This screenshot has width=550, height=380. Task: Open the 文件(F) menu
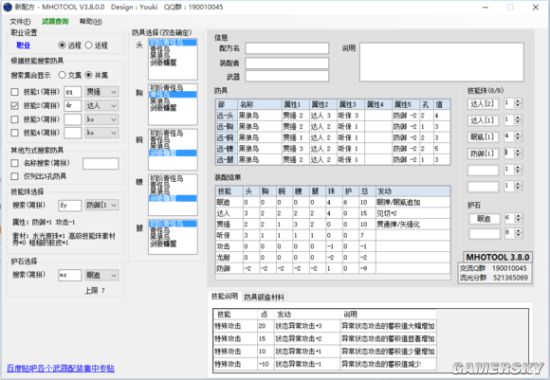(x=20, y=21)
